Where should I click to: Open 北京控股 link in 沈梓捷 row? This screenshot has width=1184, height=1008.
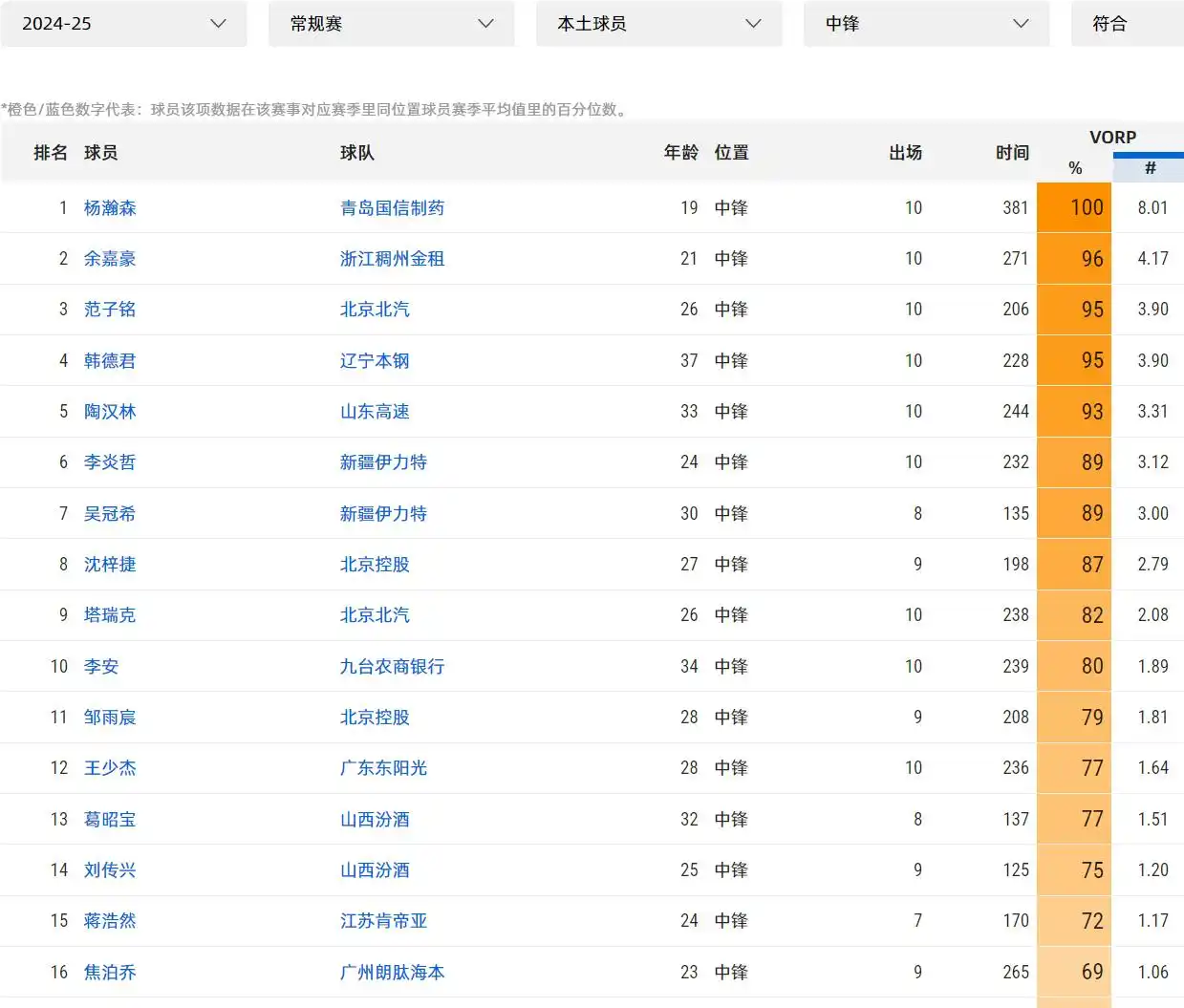[x=375, y=565]
